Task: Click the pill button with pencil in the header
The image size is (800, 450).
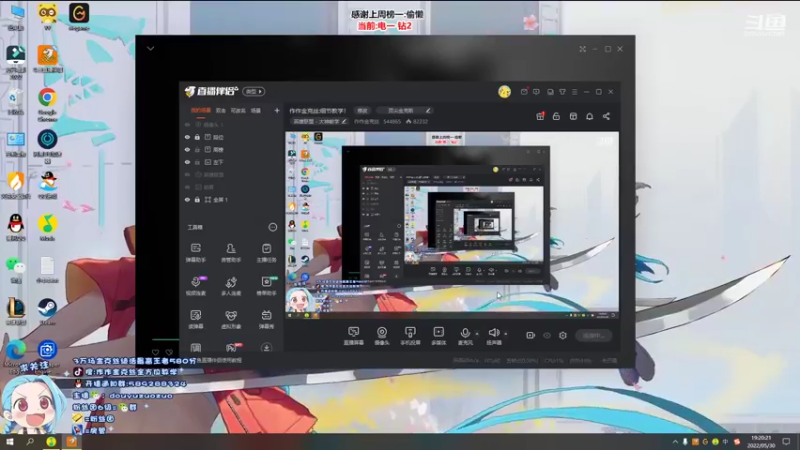Action: (x=406, y=110)
